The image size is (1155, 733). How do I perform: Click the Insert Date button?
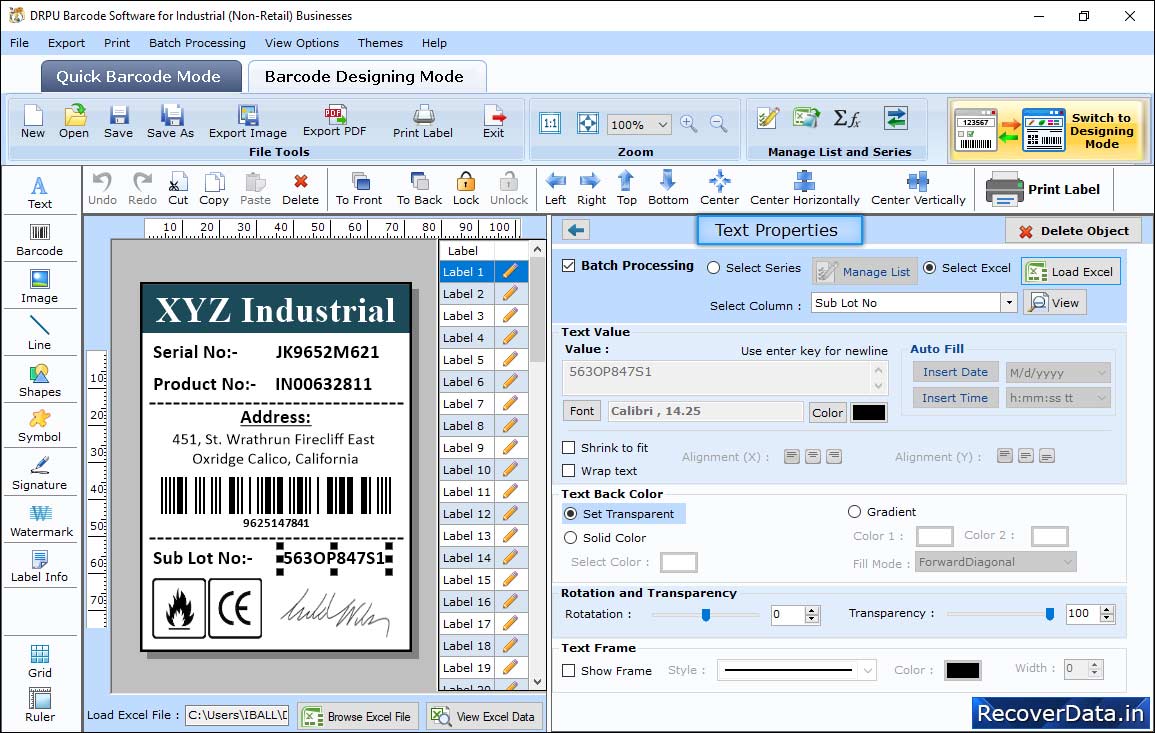click(955, 372)
